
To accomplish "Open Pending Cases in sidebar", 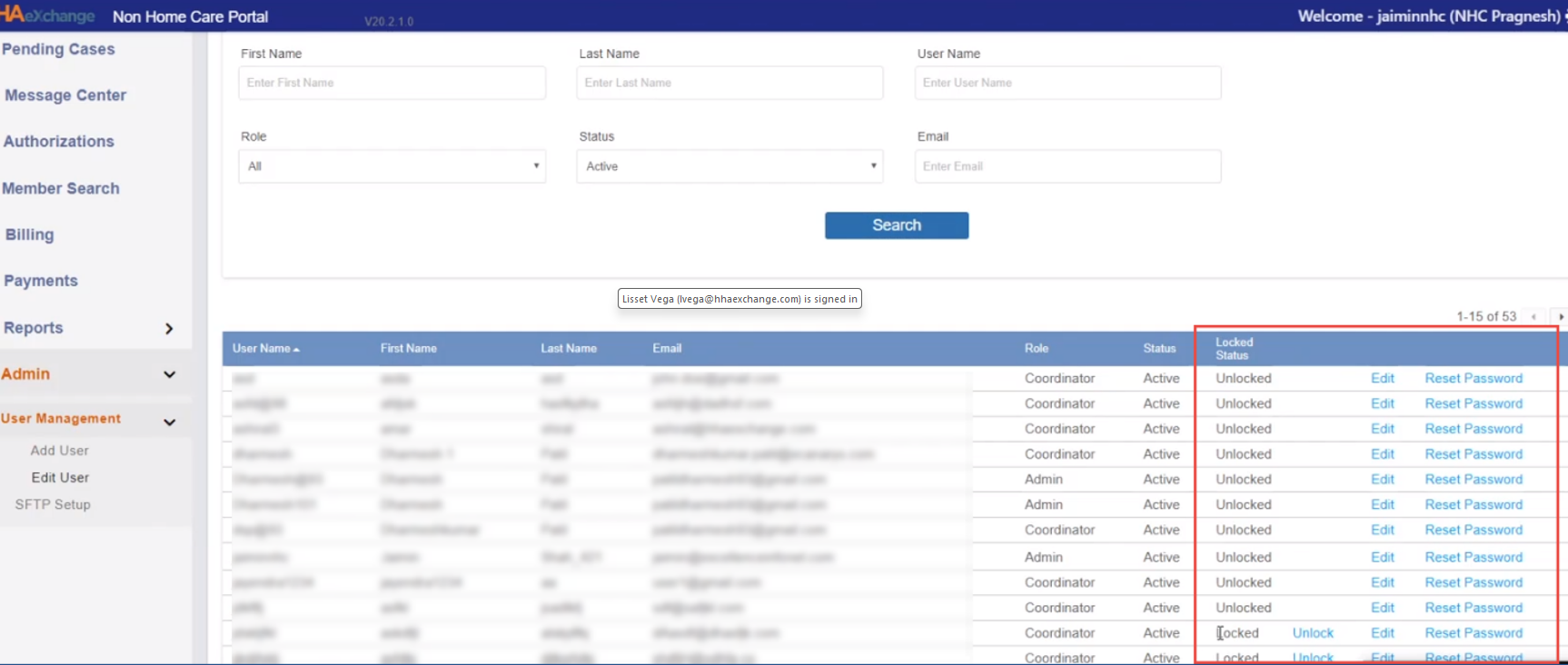I will 59,49.
